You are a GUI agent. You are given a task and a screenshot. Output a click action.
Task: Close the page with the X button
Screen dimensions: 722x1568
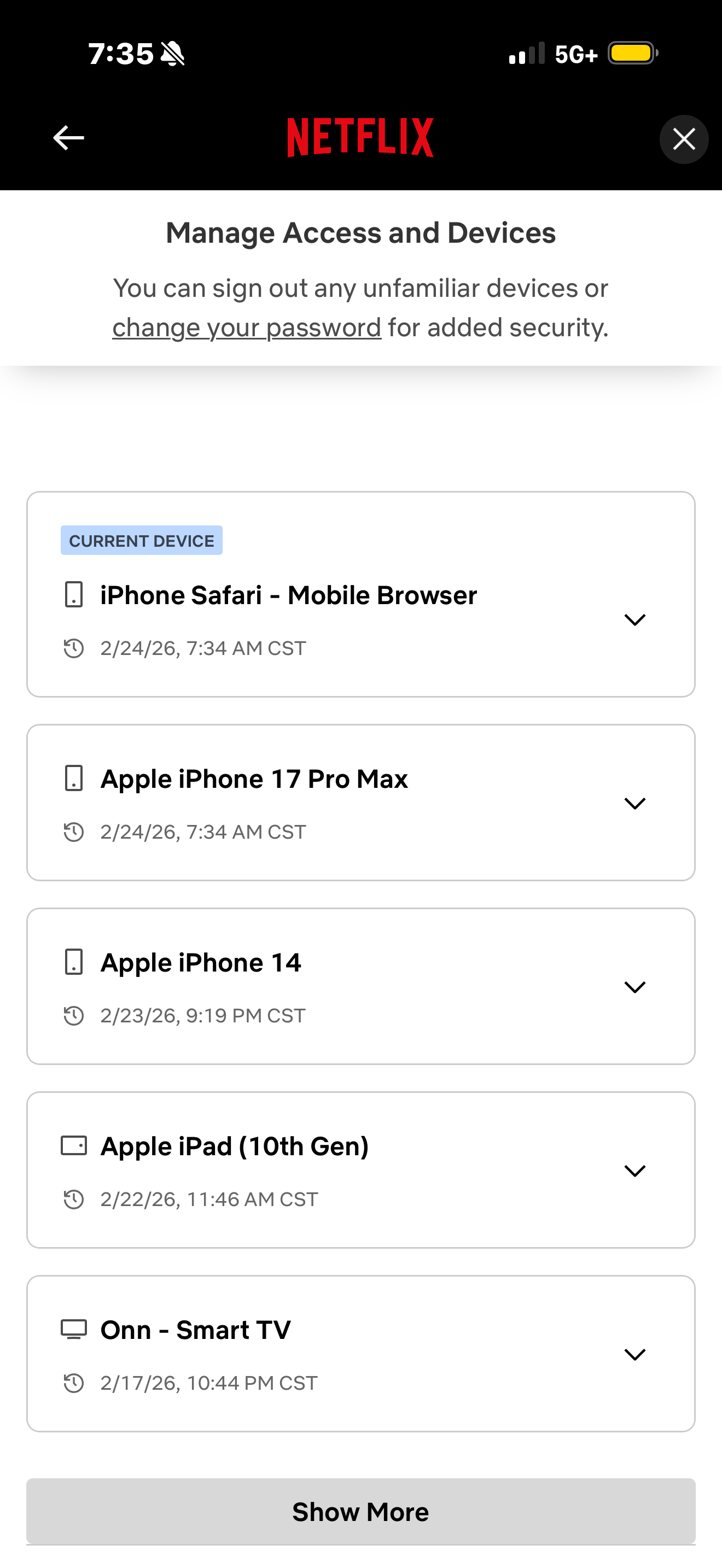[684, 139]
